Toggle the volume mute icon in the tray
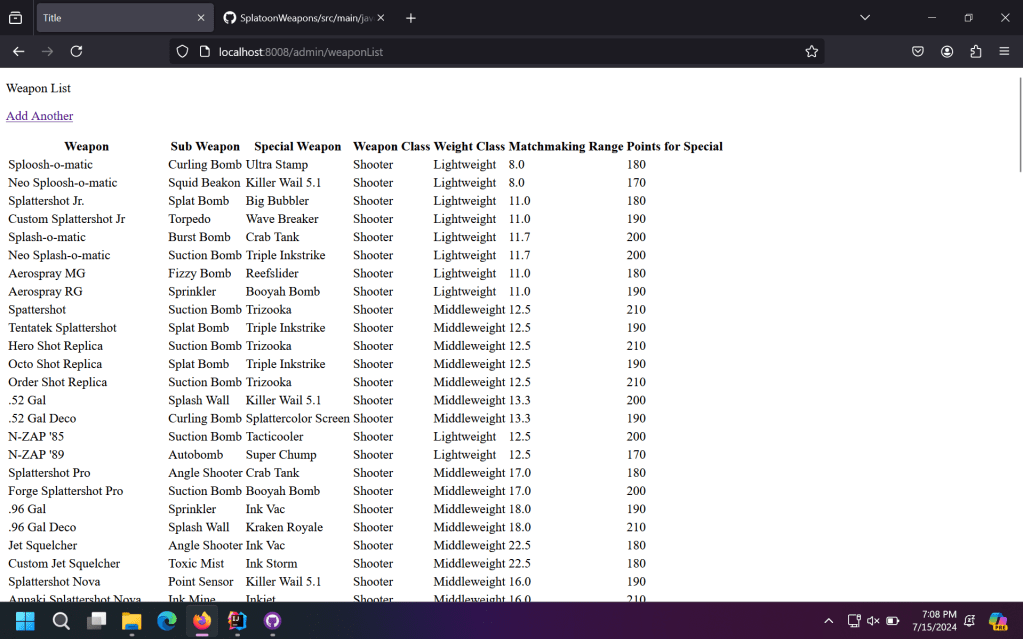Screen dimensions: 1023x639 click(x=873, y=621)
